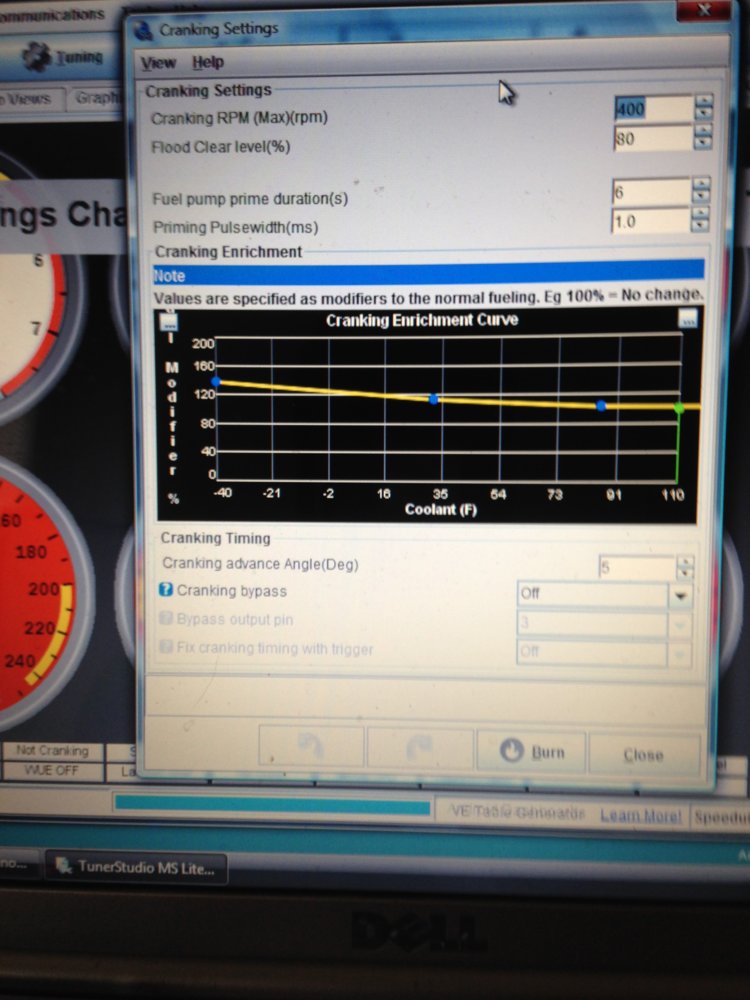Follow the Learn More! link
750x1000 pixels.
point(640,816)
